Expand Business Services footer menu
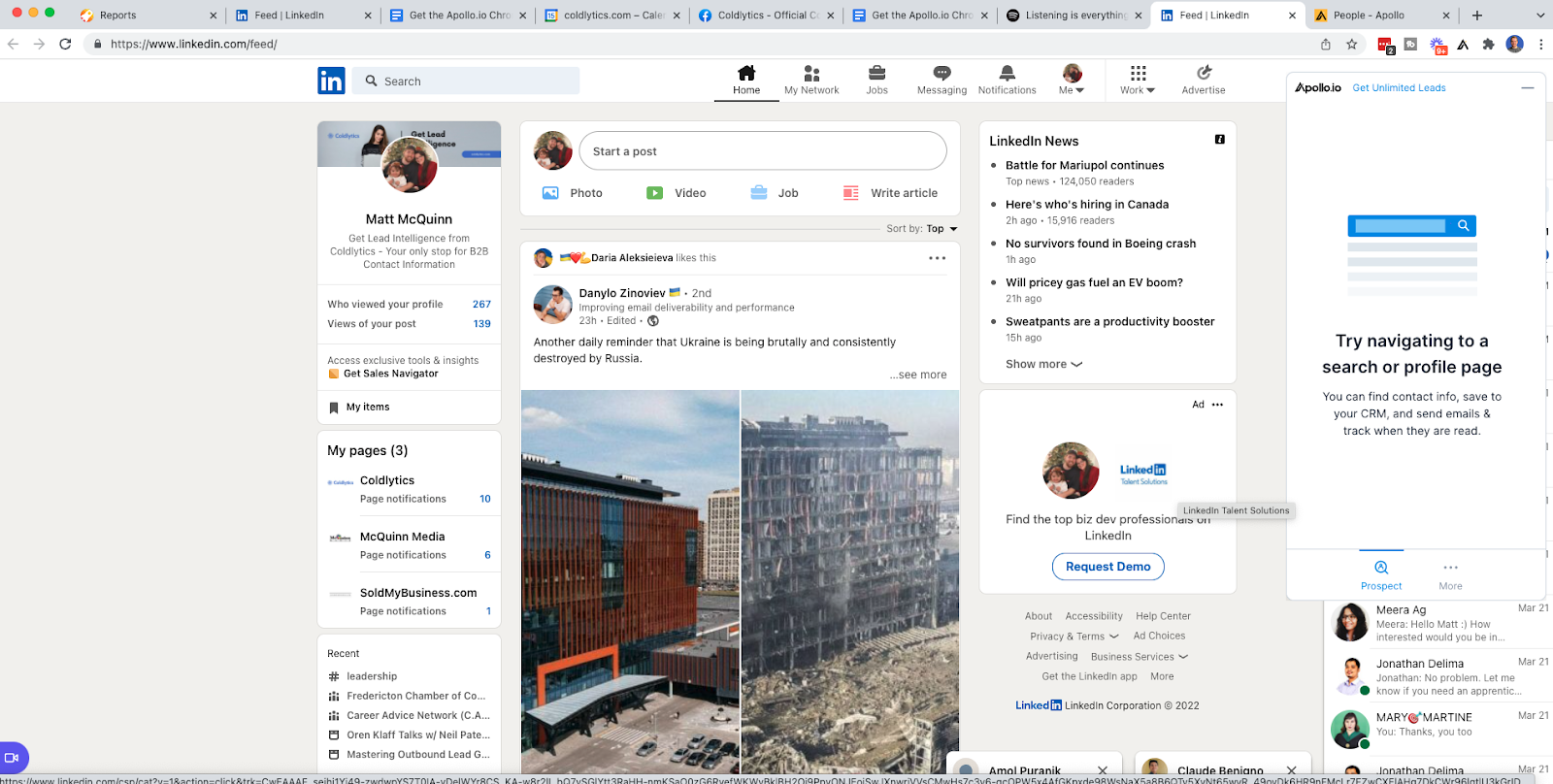Viewport: 1553px width, 784px height. [1140, 657]
